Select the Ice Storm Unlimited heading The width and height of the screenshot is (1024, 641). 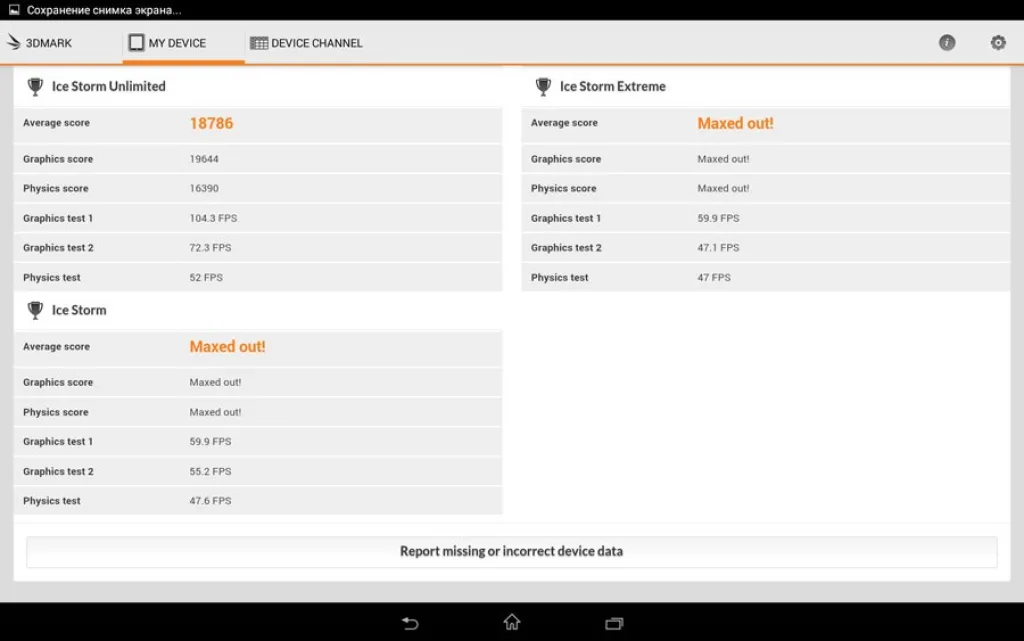(108, 86)
